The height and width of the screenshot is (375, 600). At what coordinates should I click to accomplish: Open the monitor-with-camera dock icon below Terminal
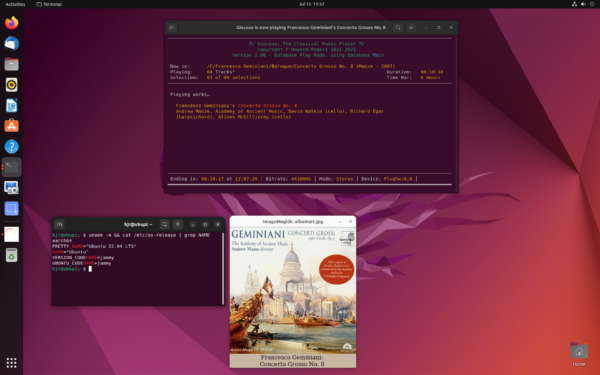(11, 188)
